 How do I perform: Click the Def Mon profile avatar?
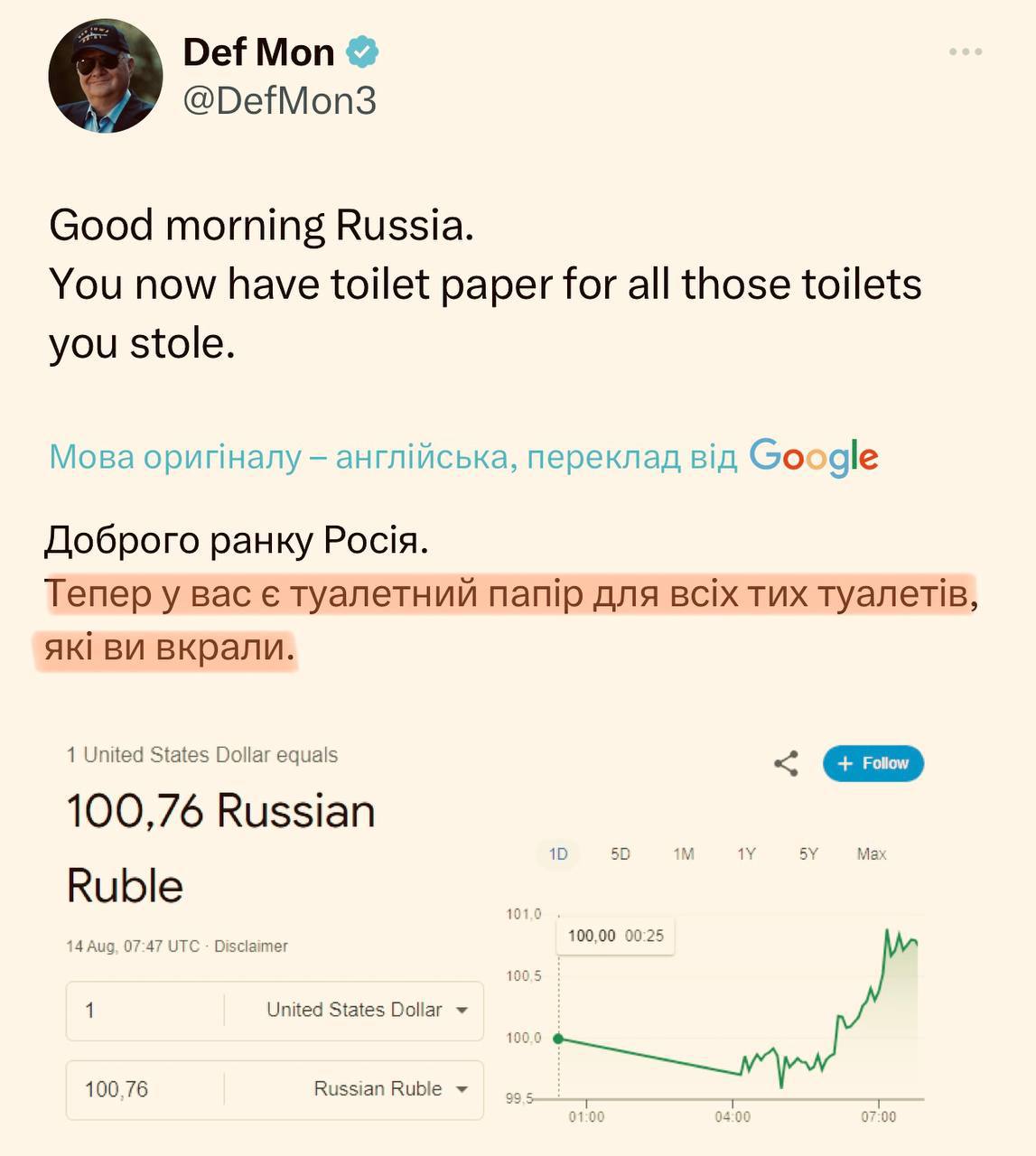pyautogui.click(x=106, y=76)
